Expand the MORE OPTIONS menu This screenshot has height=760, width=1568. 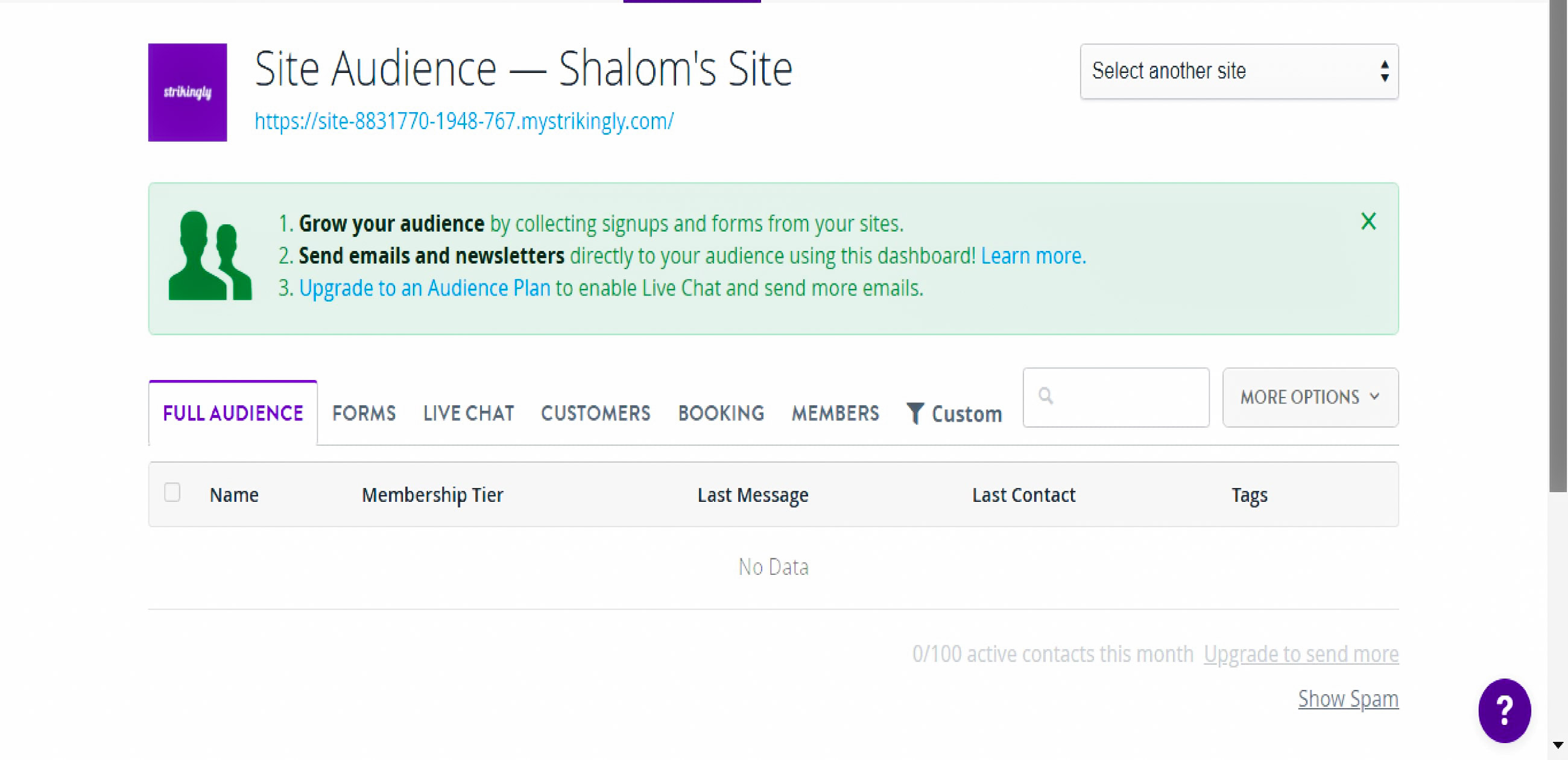coord(1310,397)
